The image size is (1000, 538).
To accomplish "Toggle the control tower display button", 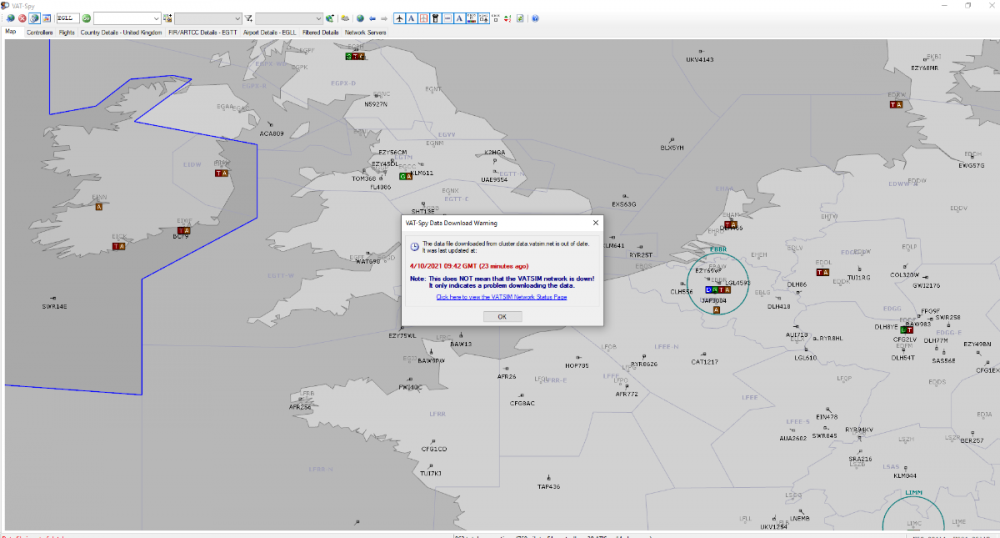I will [435, 18].
